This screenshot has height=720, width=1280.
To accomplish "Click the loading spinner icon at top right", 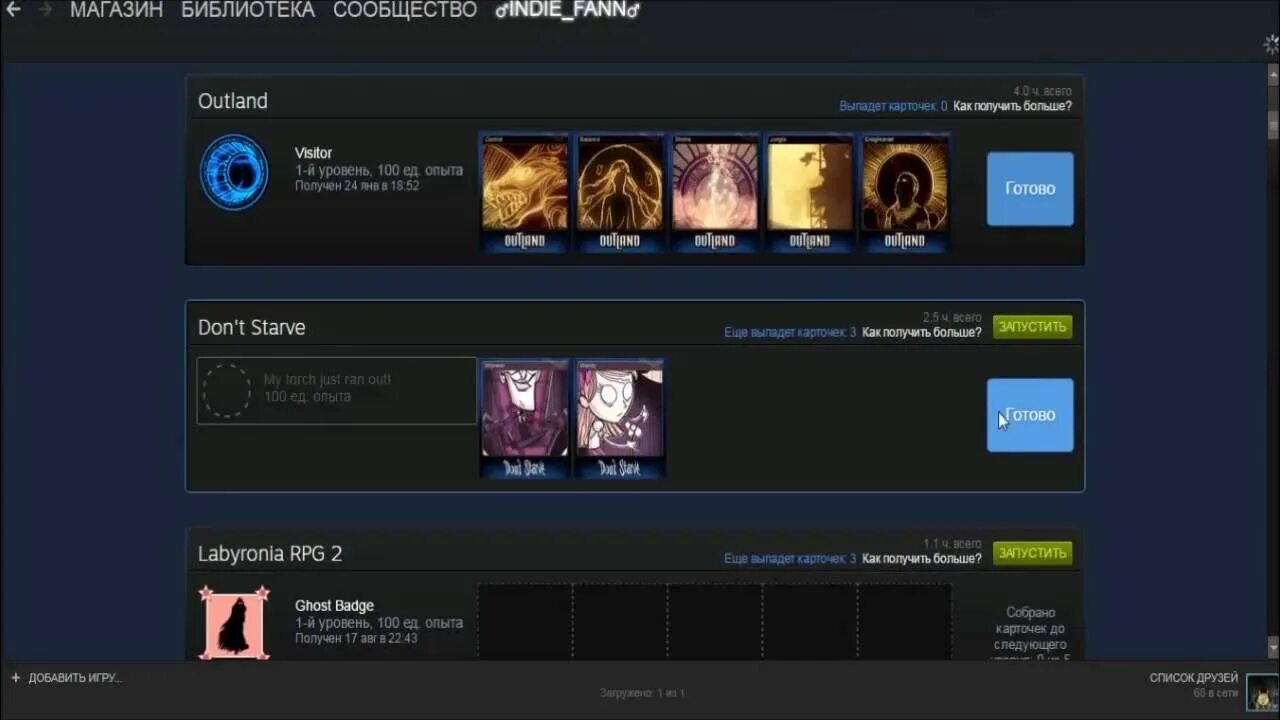I will pyautogui.click(x=1272, y=44).
